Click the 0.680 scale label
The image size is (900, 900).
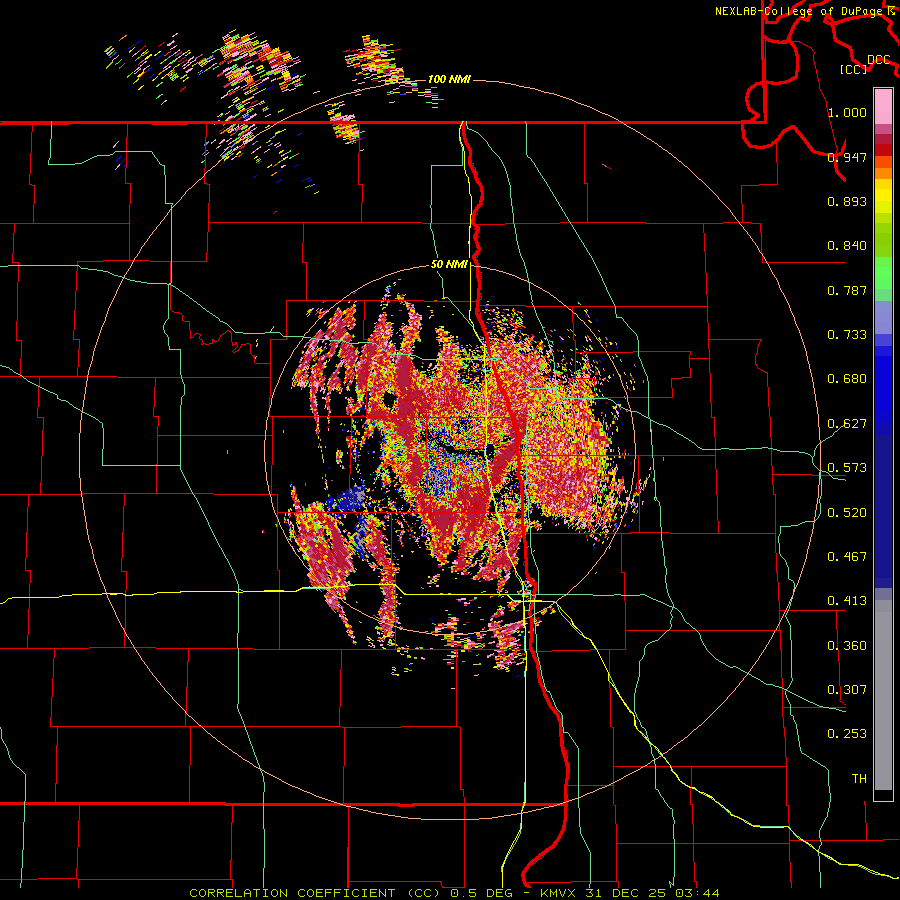coord(847,379)
